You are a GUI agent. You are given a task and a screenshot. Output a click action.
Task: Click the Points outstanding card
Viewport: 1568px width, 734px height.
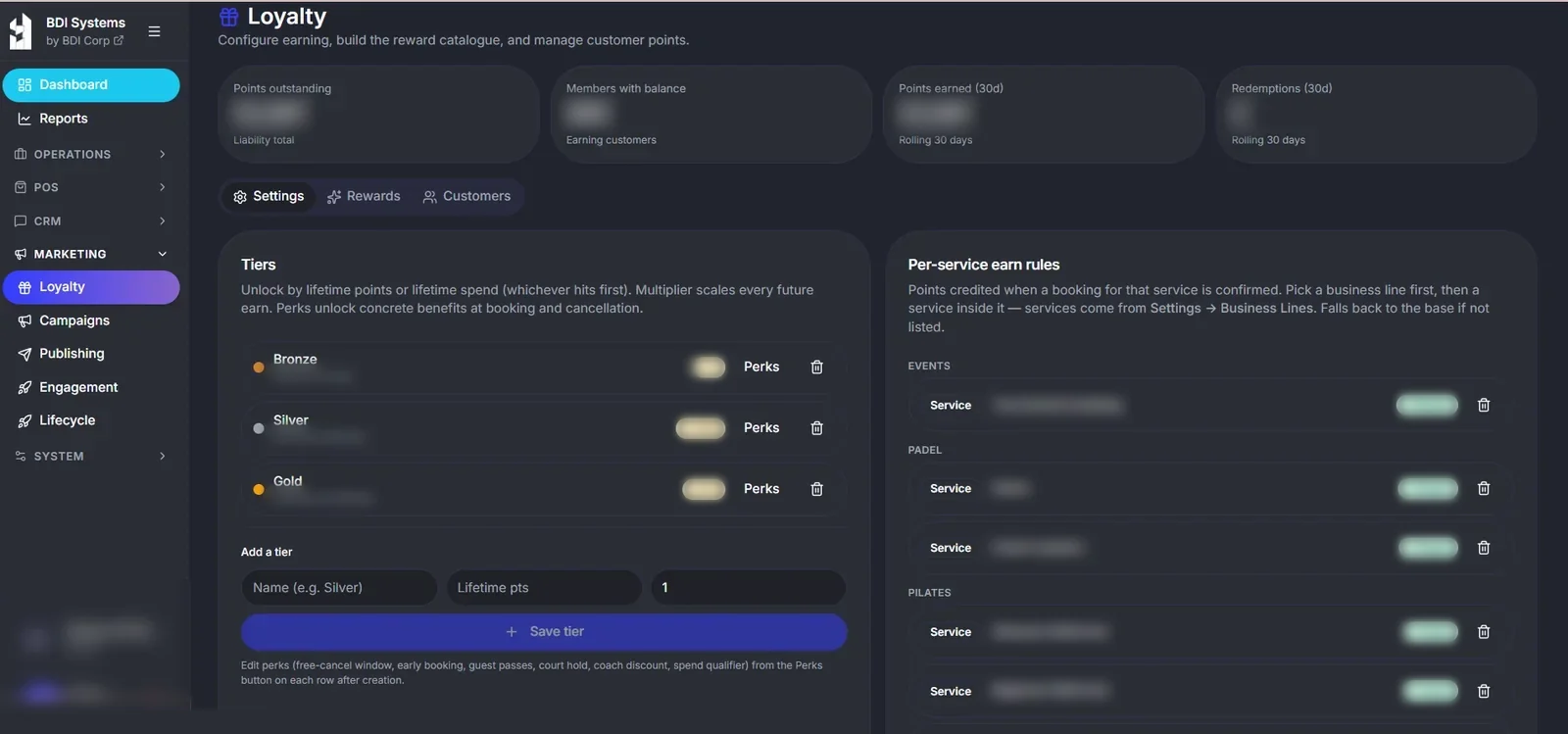378,115
